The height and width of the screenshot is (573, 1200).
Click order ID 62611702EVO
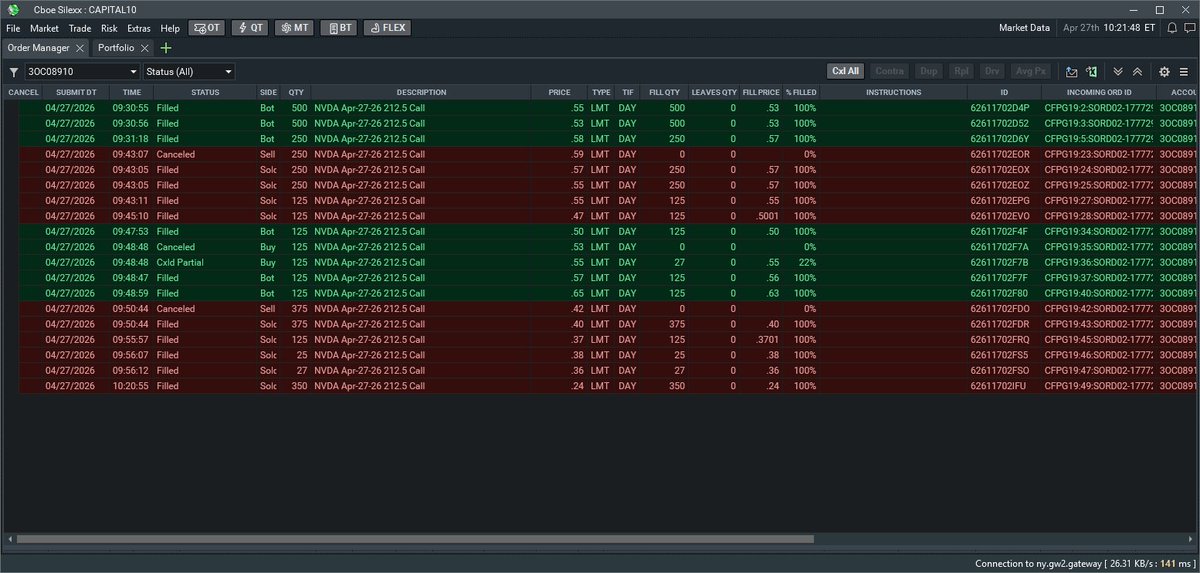coord(1000,216)
